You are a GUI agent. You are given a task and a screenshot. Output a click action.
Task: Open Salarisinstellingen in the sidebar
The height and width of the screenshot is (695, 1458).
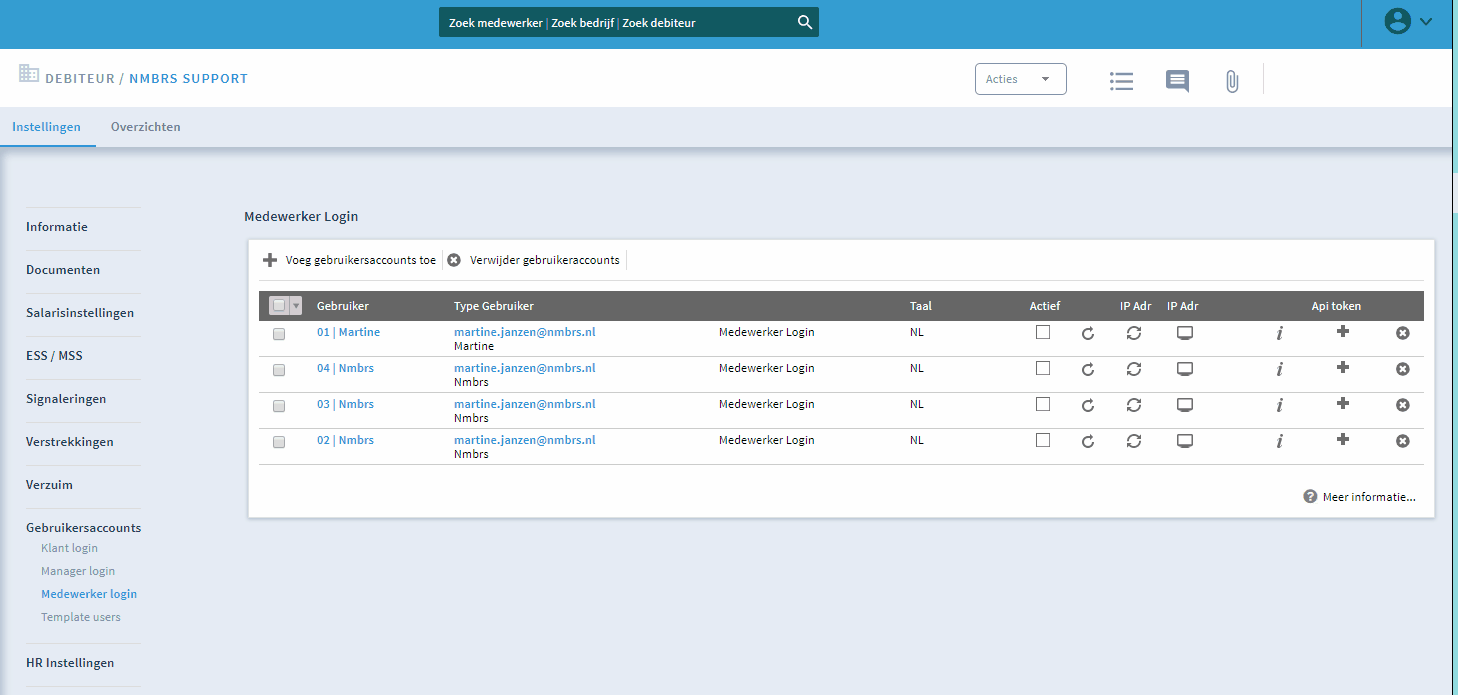point(80,313)
